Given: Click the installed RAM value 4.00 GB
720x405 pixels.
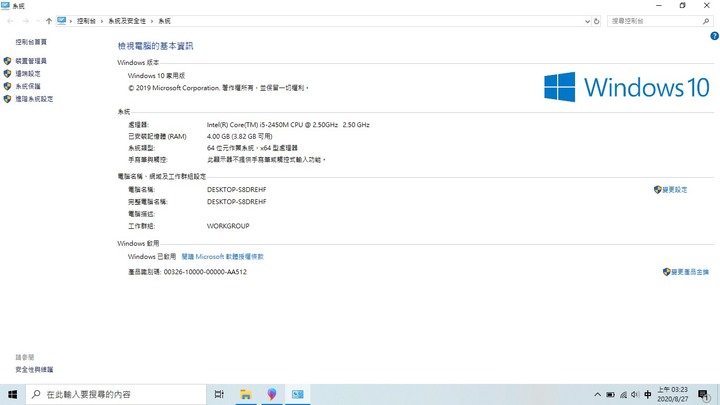Looking at the screenshot, I should [239, 136].
